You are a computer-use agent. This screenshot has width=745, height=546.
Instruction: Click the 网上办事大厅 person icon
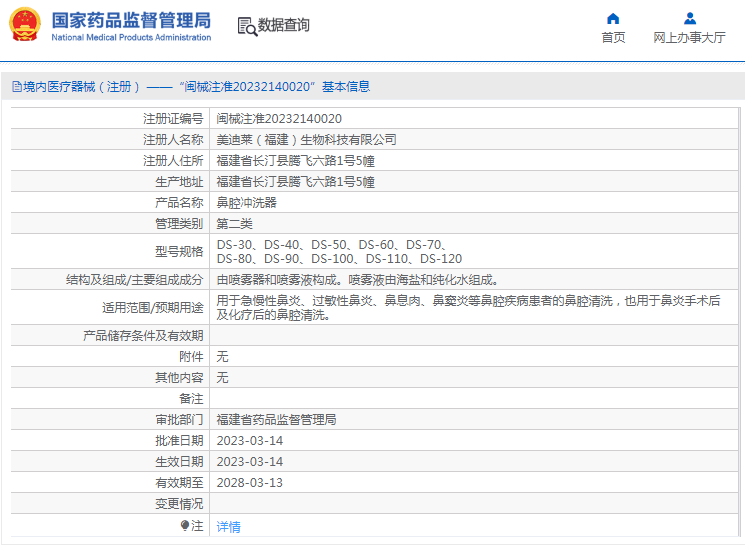pos(689,18)
